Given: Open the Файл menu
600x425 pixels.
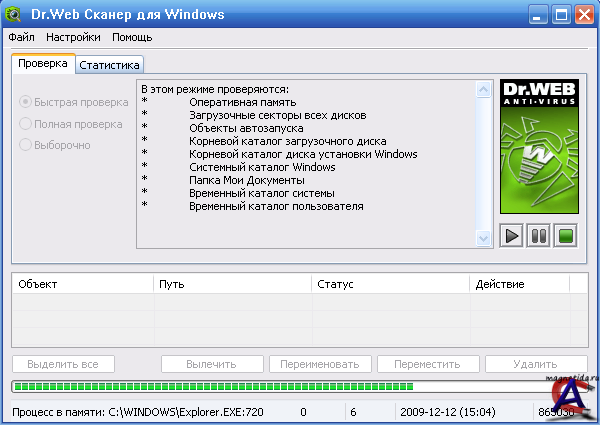Looking at the screenshot, I should (x=21, y=37).
